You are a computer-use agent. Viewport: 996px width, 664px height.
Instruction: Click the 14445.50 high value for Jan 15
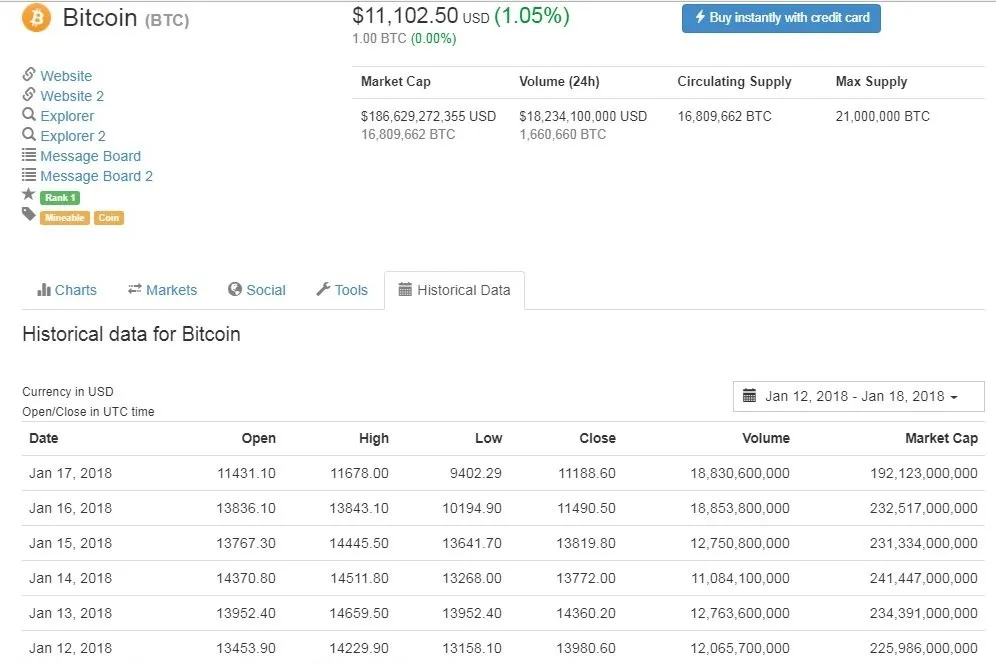359,543
